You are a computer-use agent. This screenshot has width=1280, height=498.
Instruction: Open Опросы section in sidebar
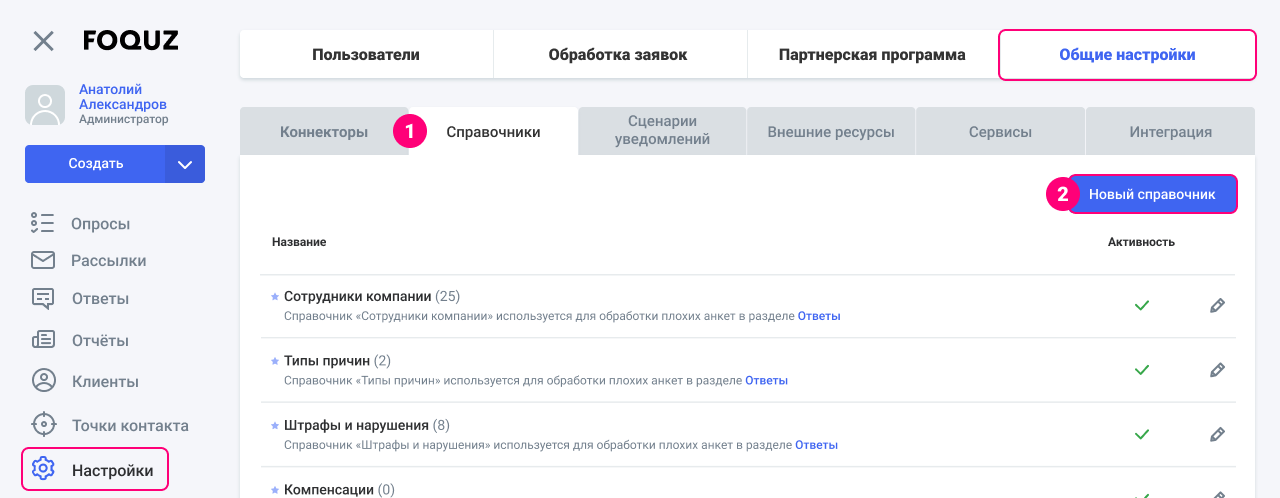[100, 223]
